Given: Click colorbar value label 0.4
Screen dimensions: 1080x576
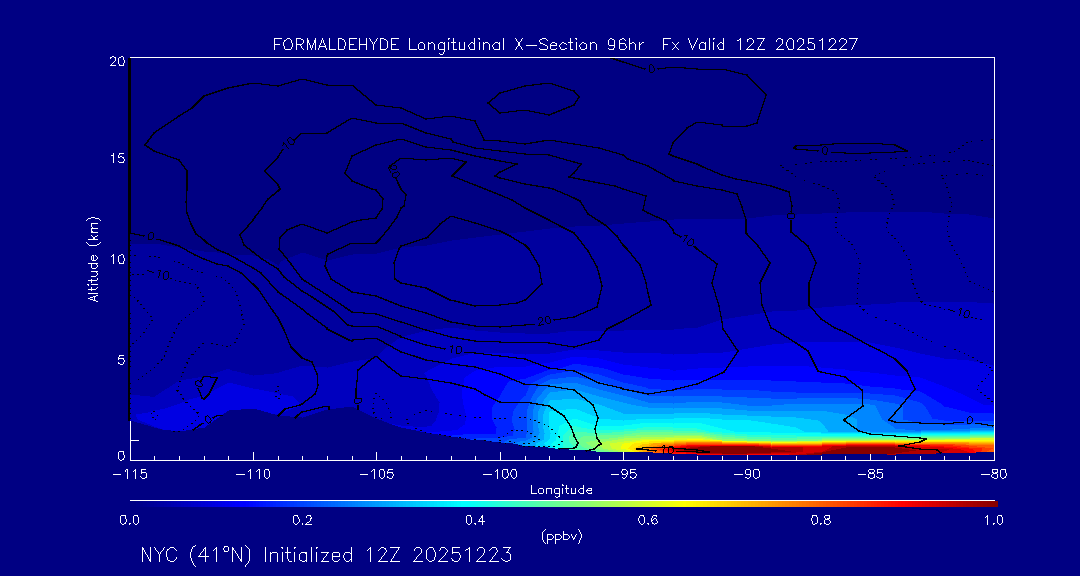Looking at the screenshot, I should [x=475, y=520].
